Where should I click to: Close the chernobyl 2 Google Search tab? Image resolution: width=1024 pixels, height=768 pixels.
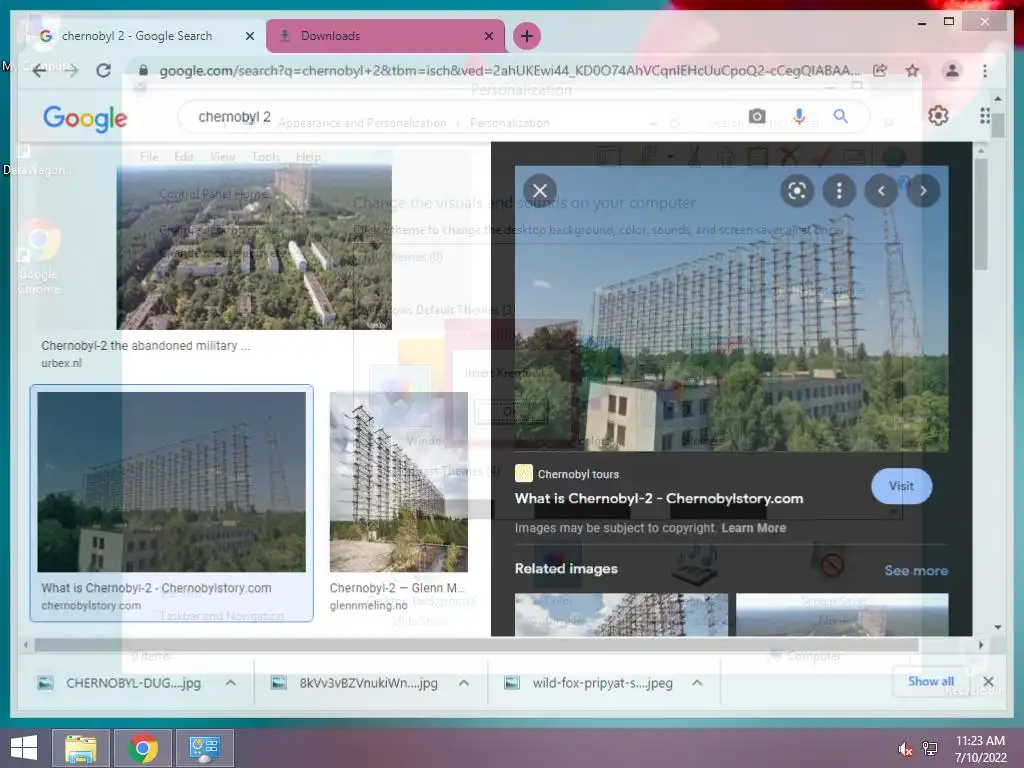pos(249,36)
